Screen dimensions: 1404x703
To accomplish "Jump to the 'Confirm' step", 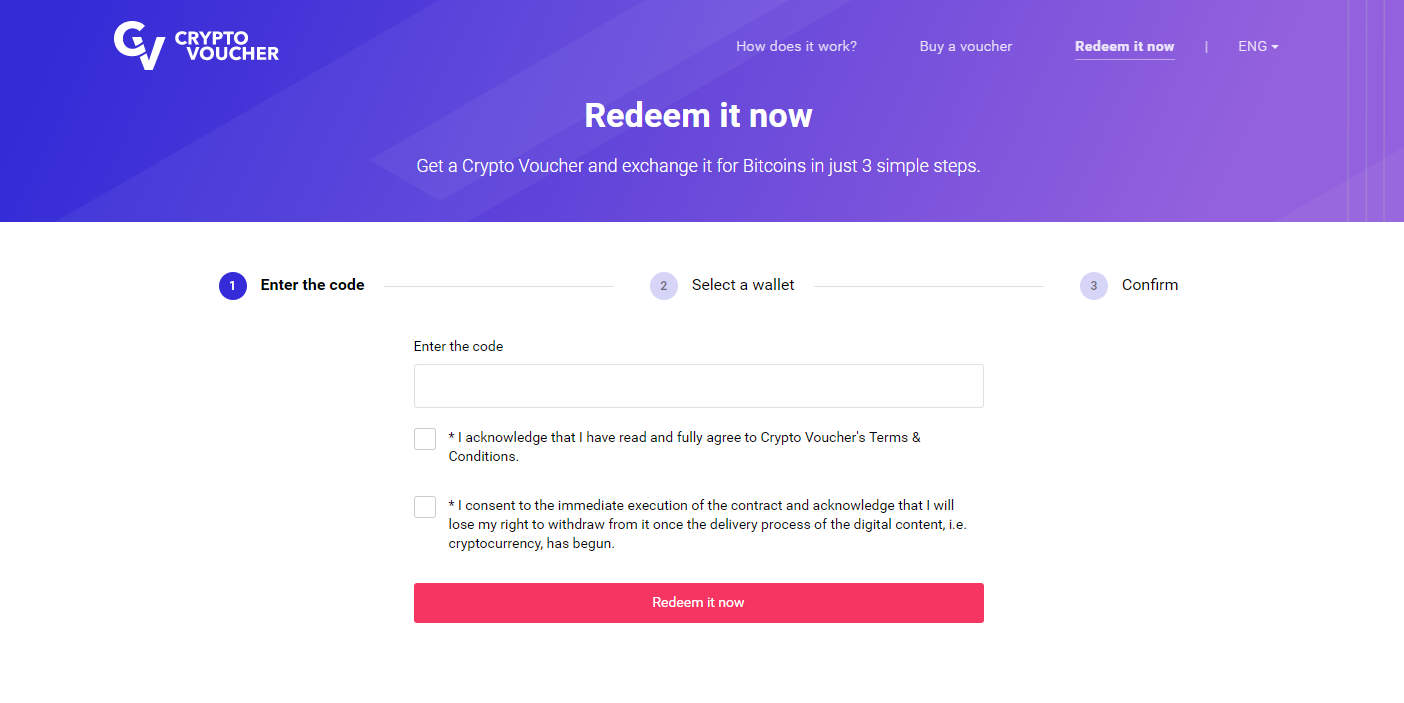I will (x=1150, y=284).
